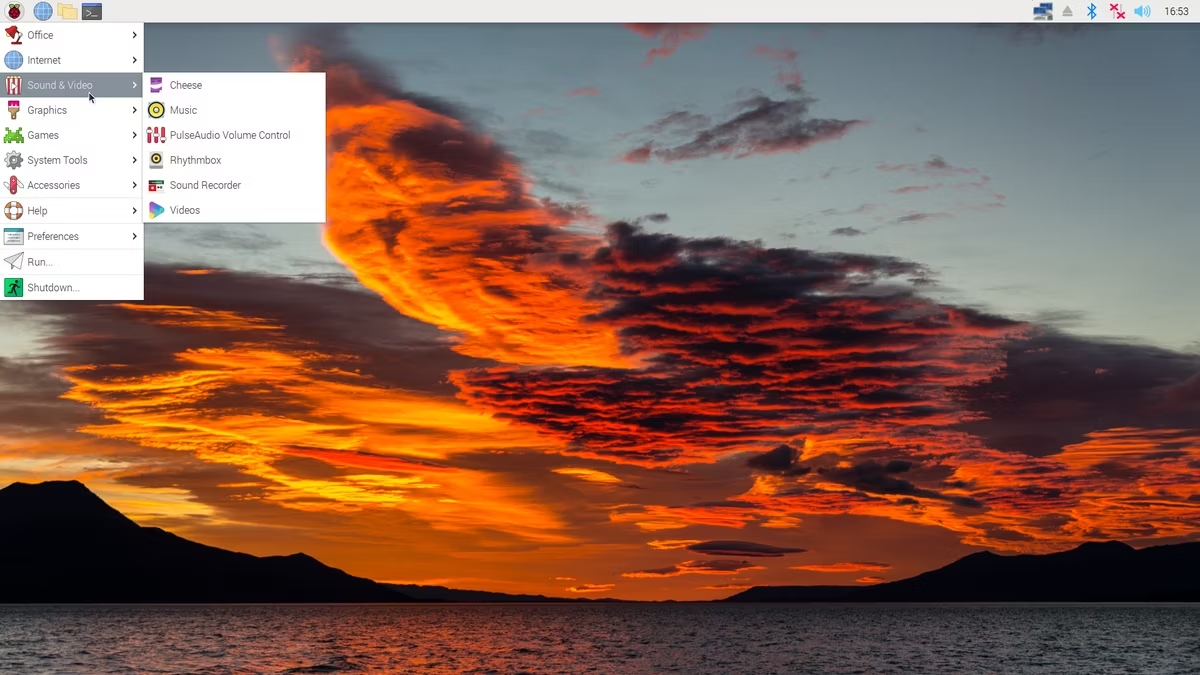Open the Bluetooth tray icon
Viewport: 1200px width, 675px height.
1092,11
